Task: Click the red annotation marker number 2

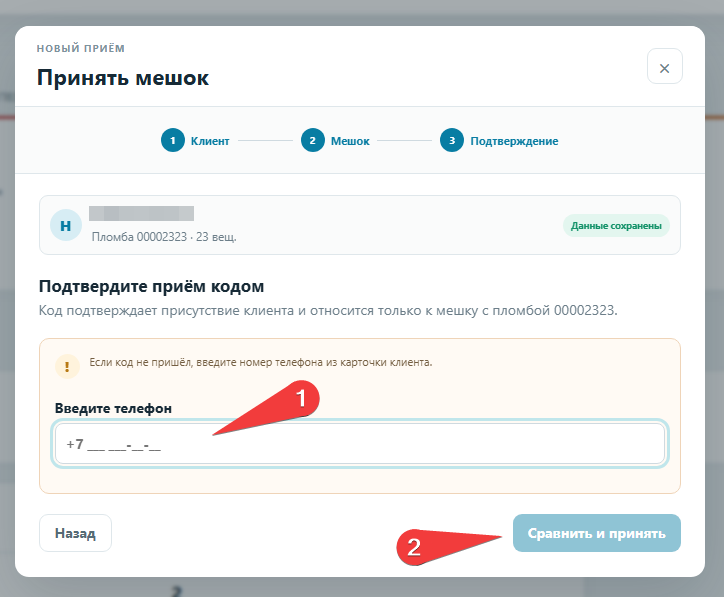Action: tap(414, 548)
